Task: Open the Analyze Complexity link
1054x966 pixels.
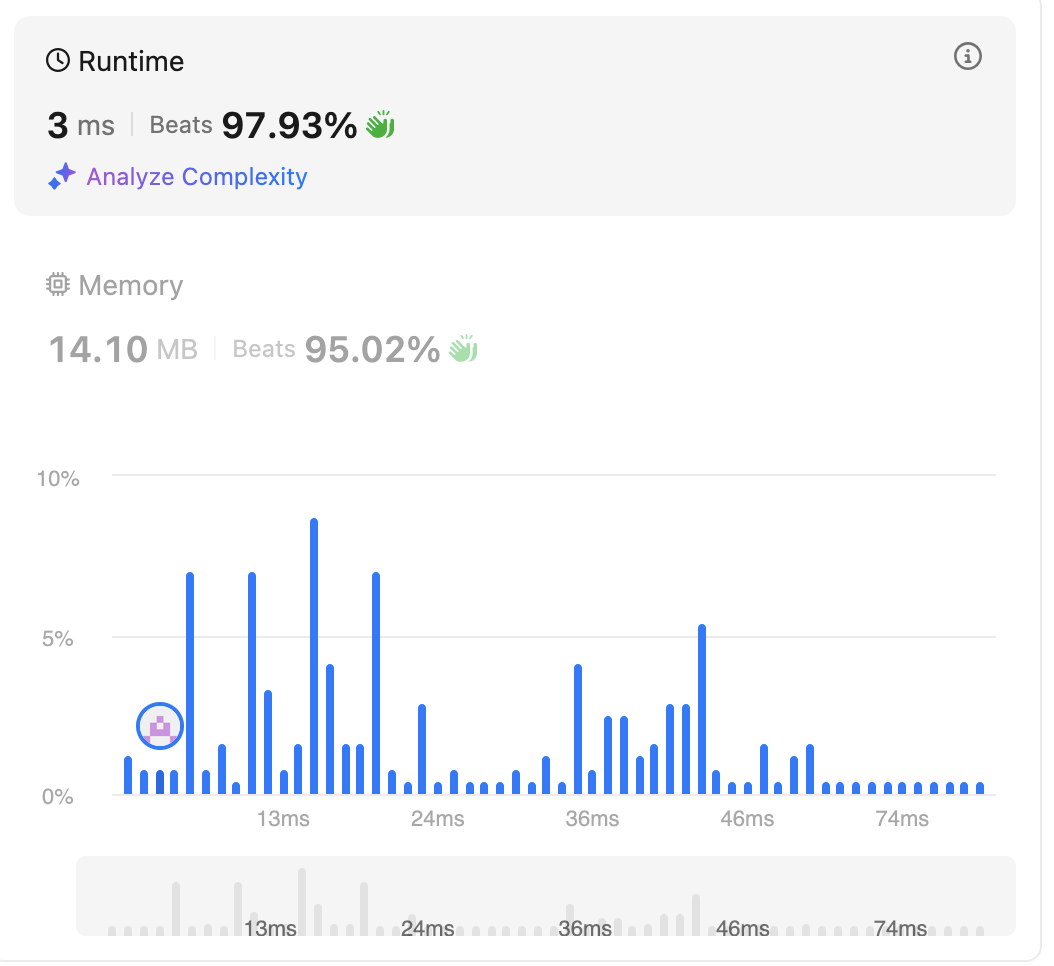Action: tap(197, 177)
